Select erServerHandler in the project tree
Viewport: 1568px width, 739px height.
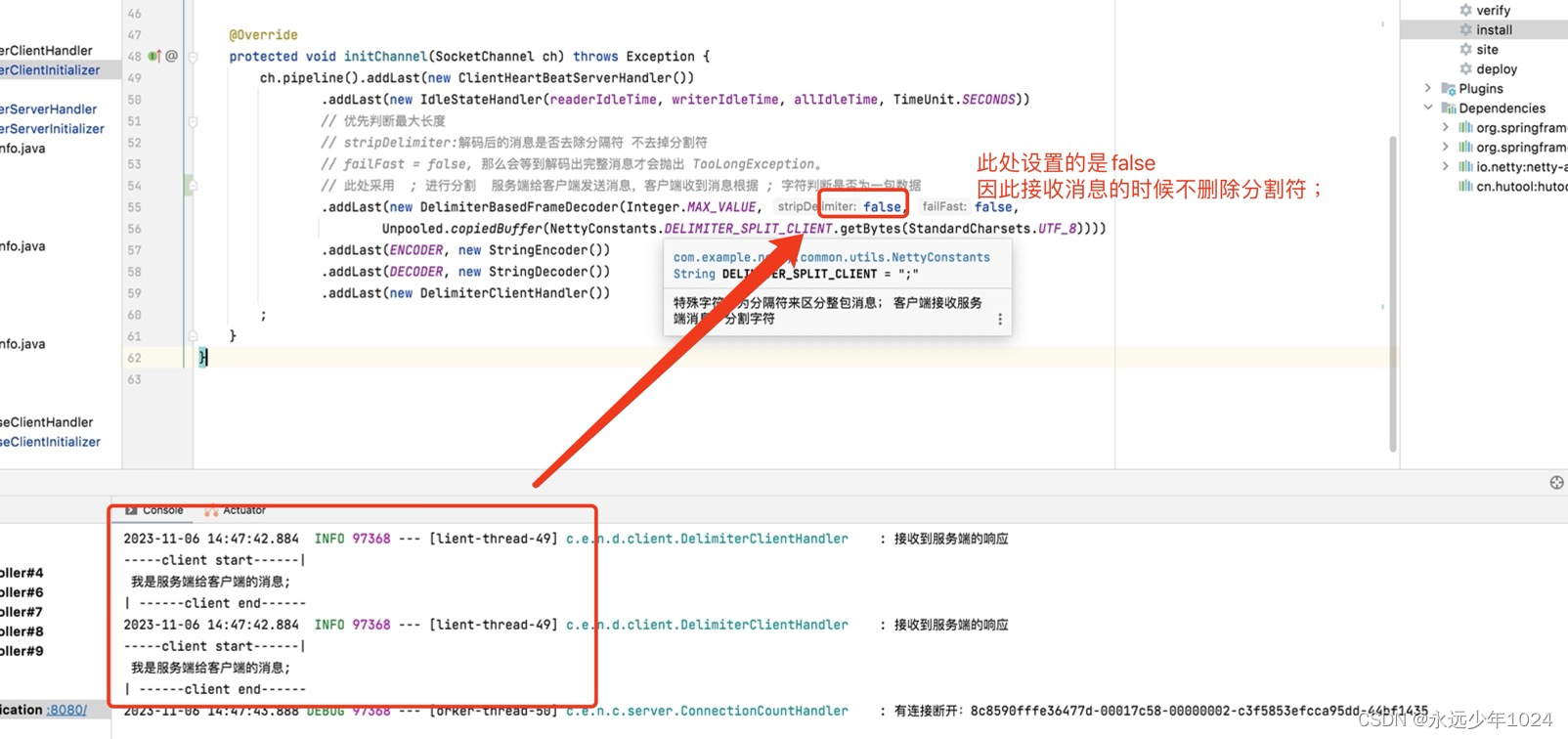pos(49,109)
